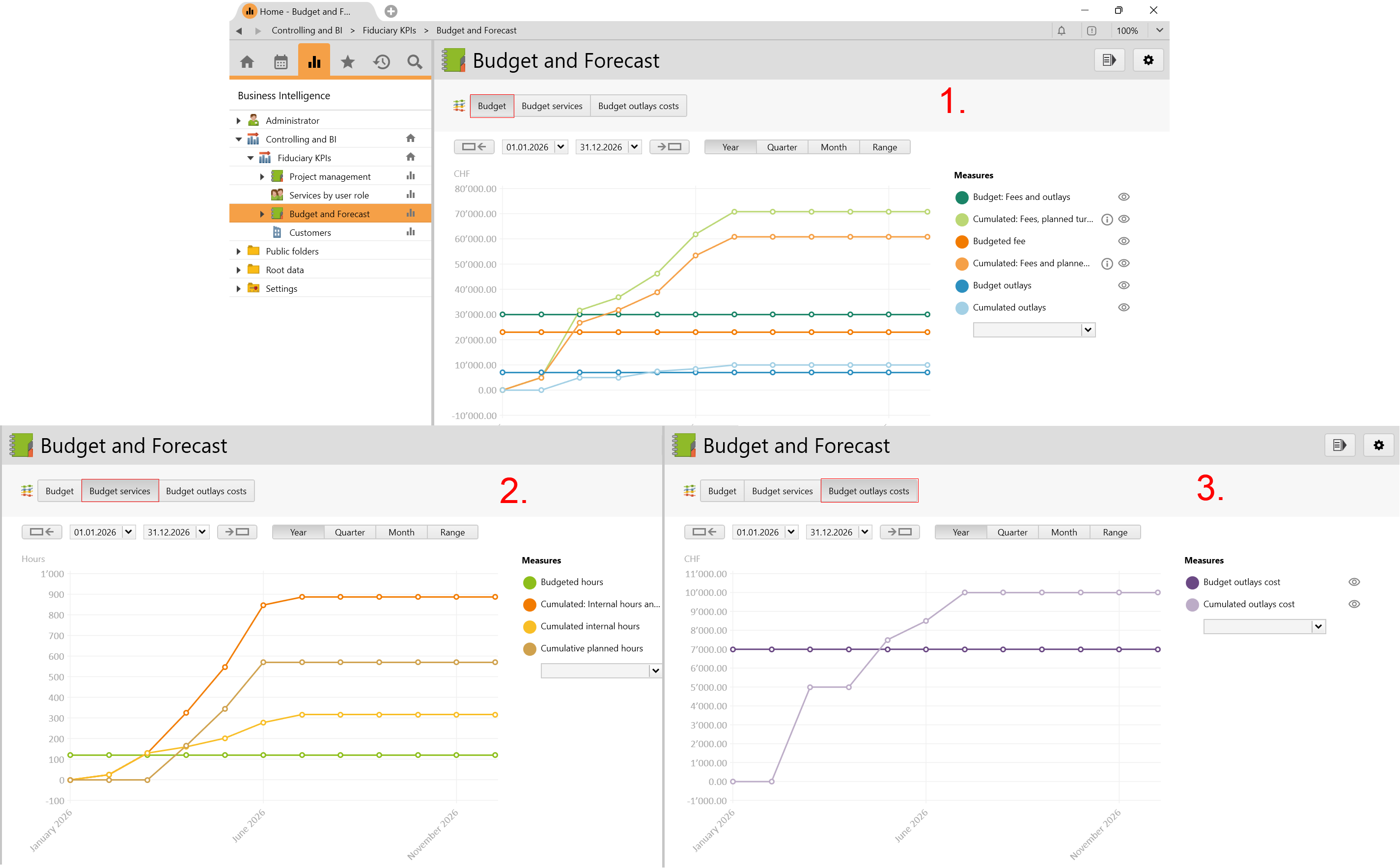Click the Search magnifier icon
This screenshot has width=1400, height=868.
pos(415,61)
